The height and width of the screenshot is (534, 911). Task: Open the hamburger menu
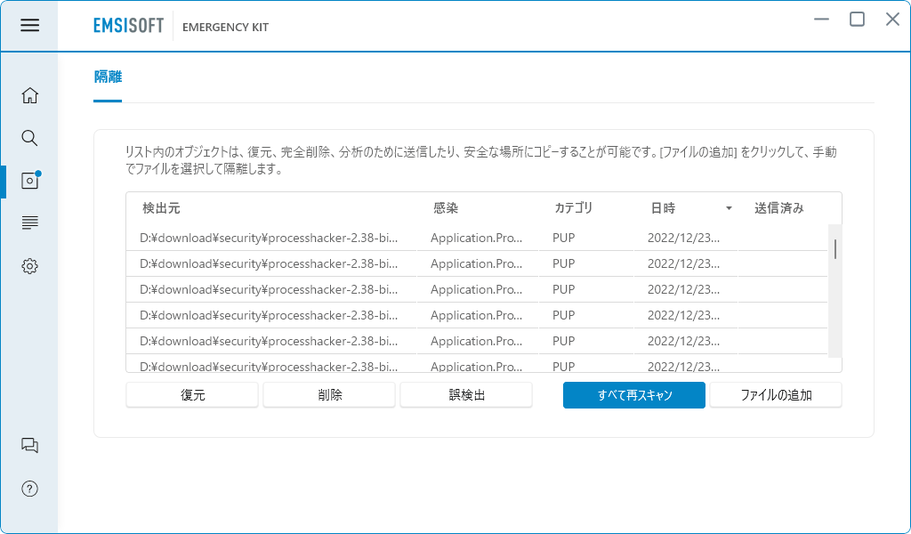(x=30, y=25)
